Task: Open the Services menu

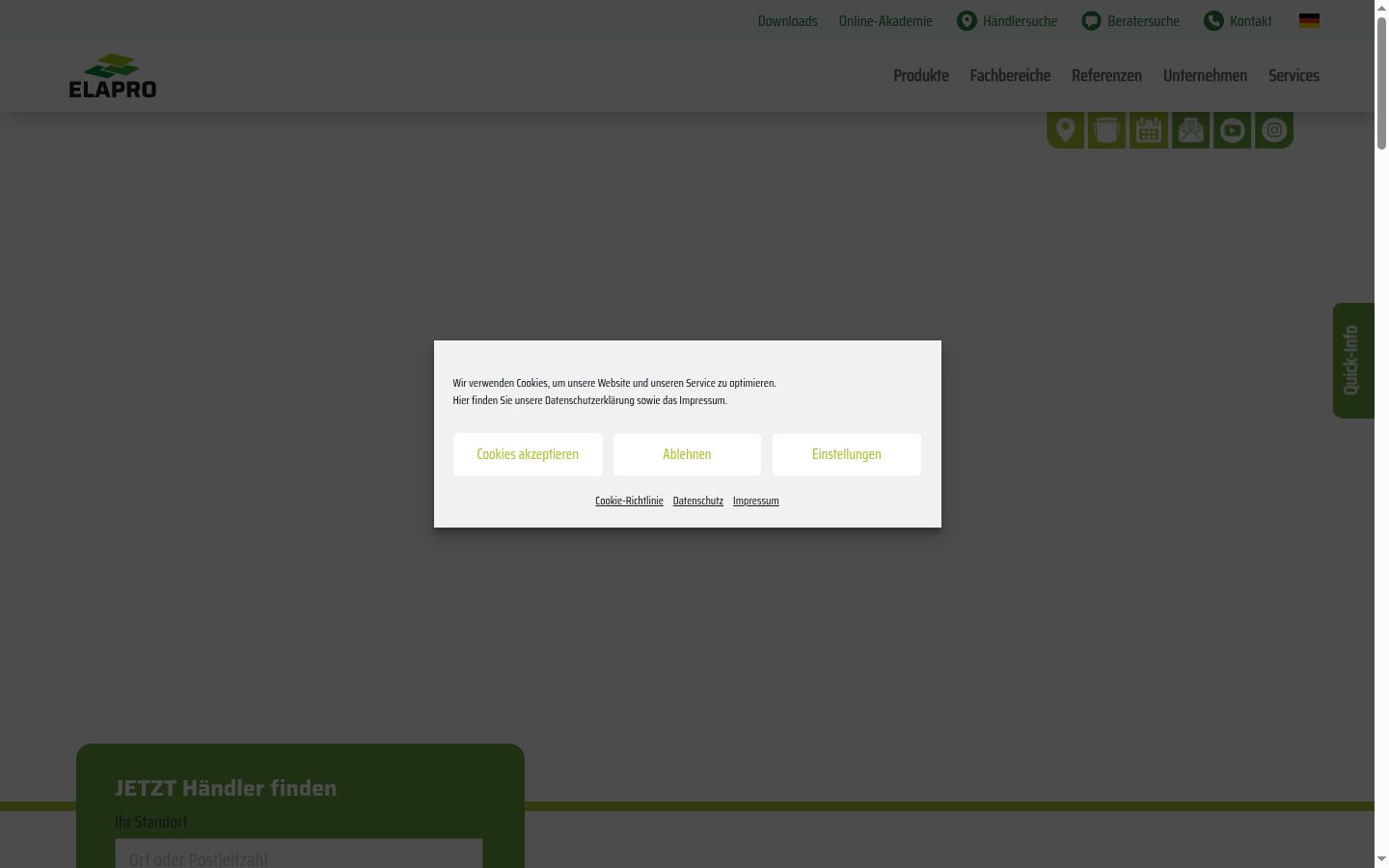Action: click(1294, 75)
